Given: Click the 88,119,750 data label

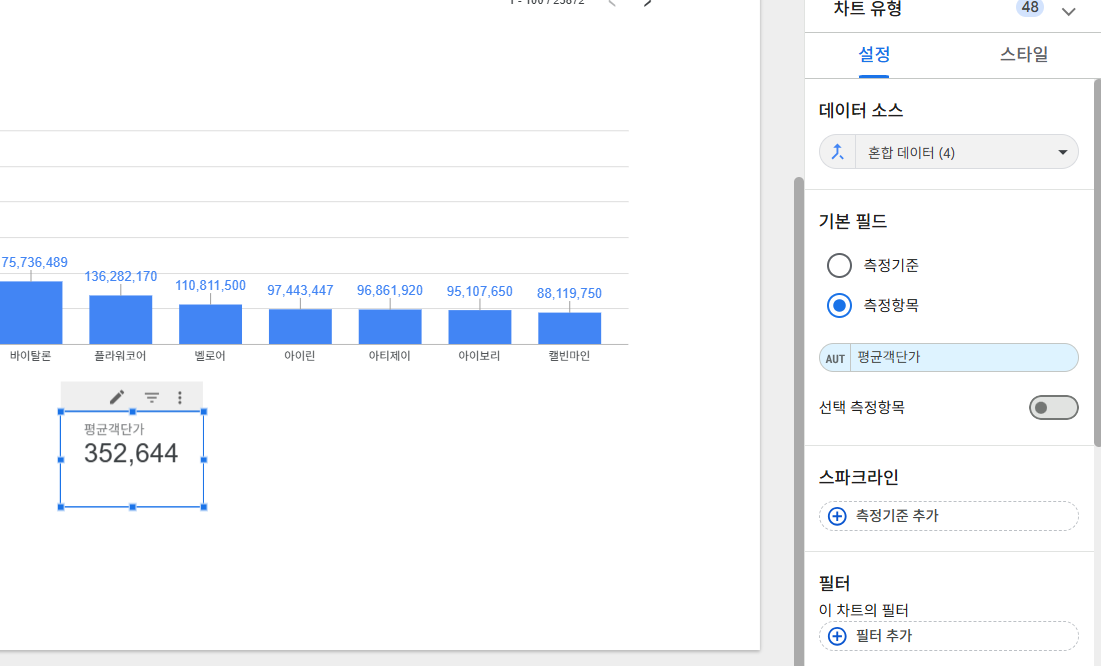Looking at the screenshot, I should 569,294.
